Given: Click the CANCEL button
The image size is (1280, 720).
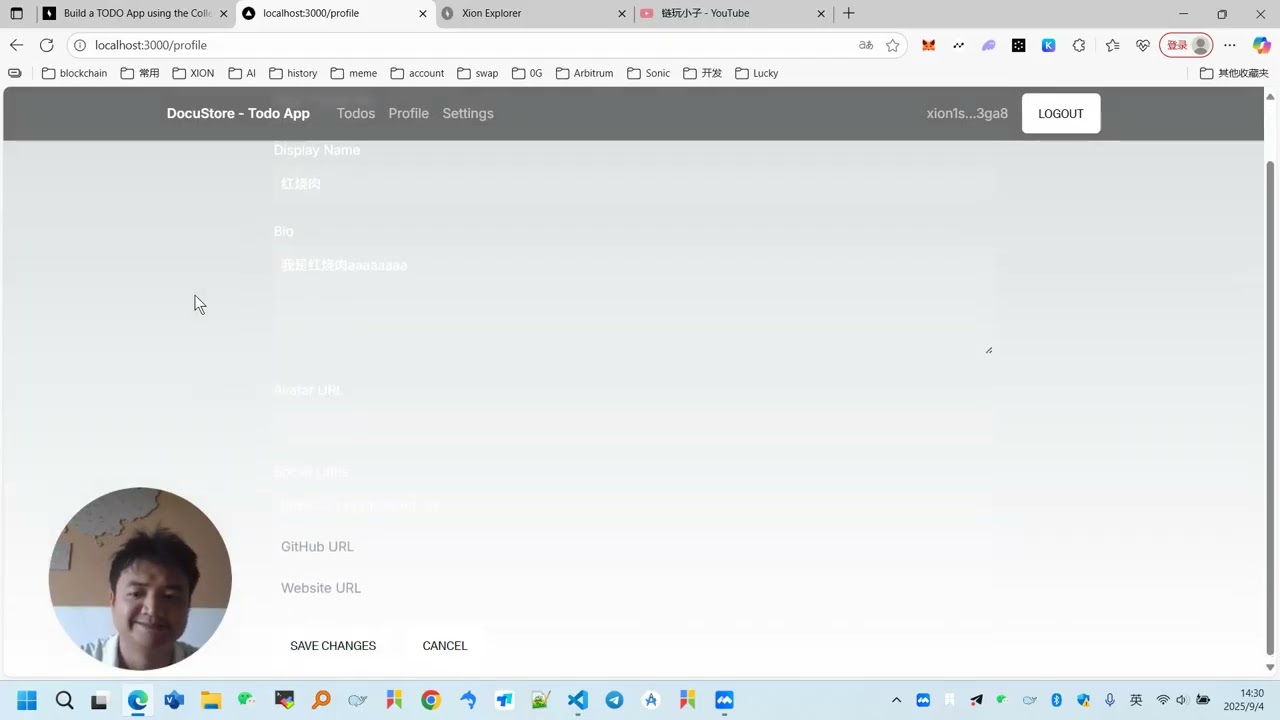Looking at the screenshot, I should click(445, 645).
